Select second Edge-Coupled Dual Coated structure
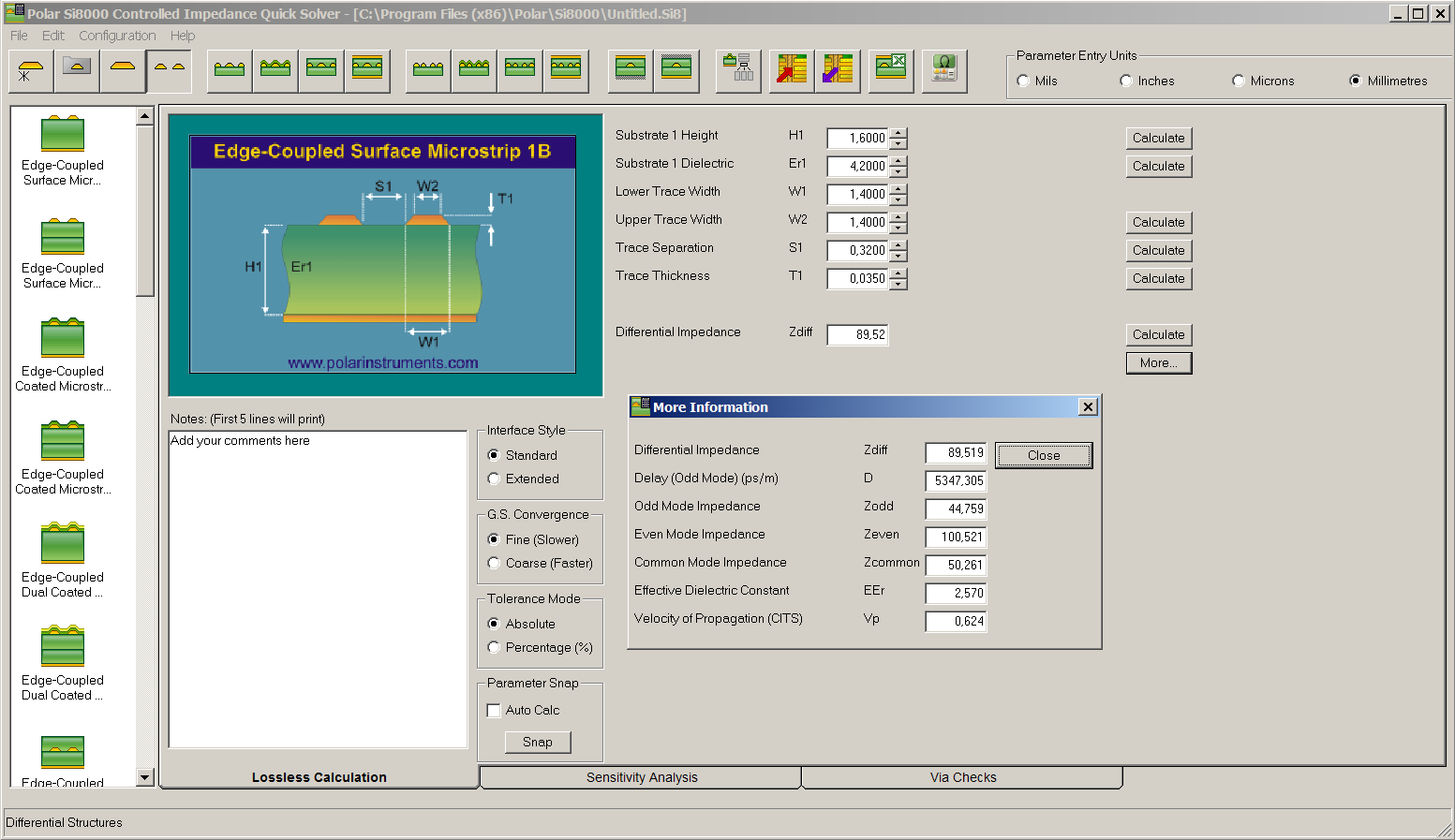 (63, 666)
